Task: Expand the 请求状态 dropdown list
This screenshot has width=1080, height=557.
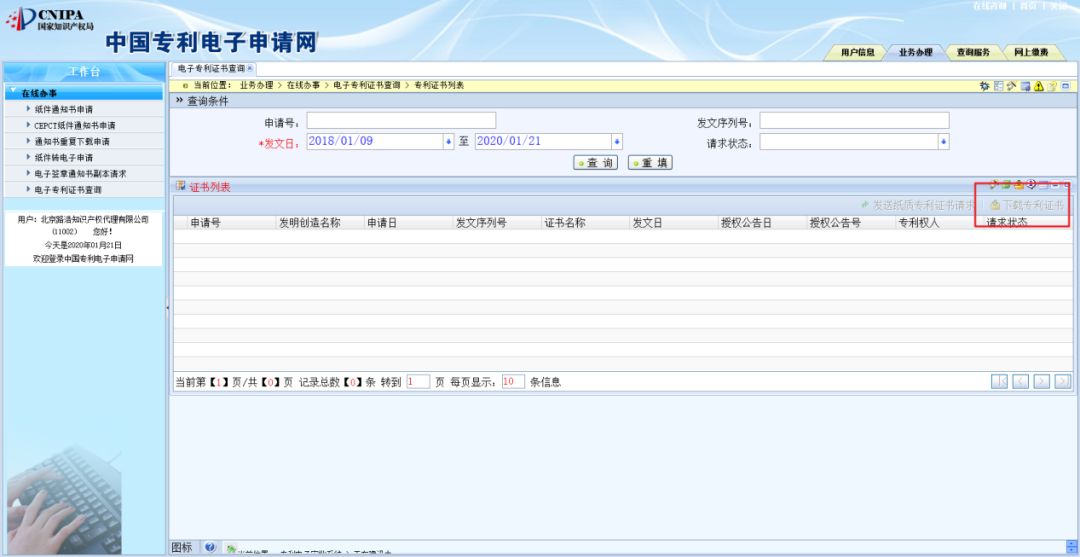Action: [942, 142]
